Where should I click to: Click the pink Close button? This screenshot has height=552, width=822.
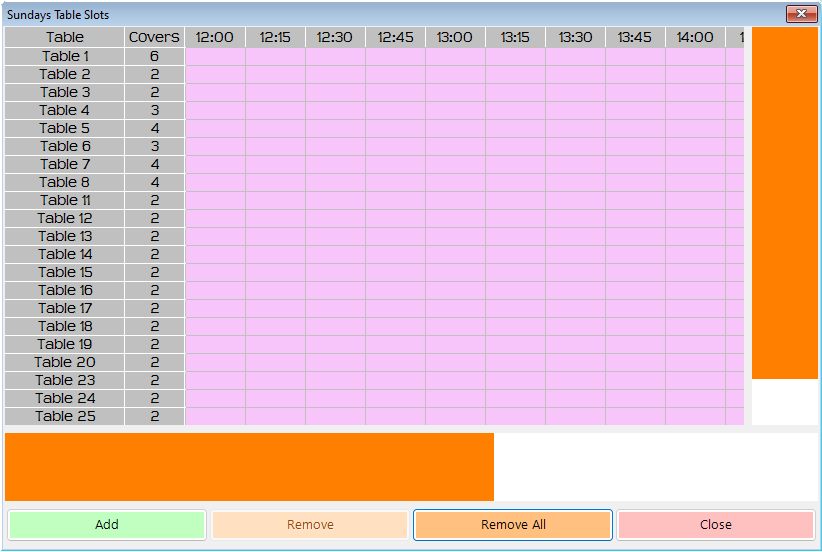715,525
